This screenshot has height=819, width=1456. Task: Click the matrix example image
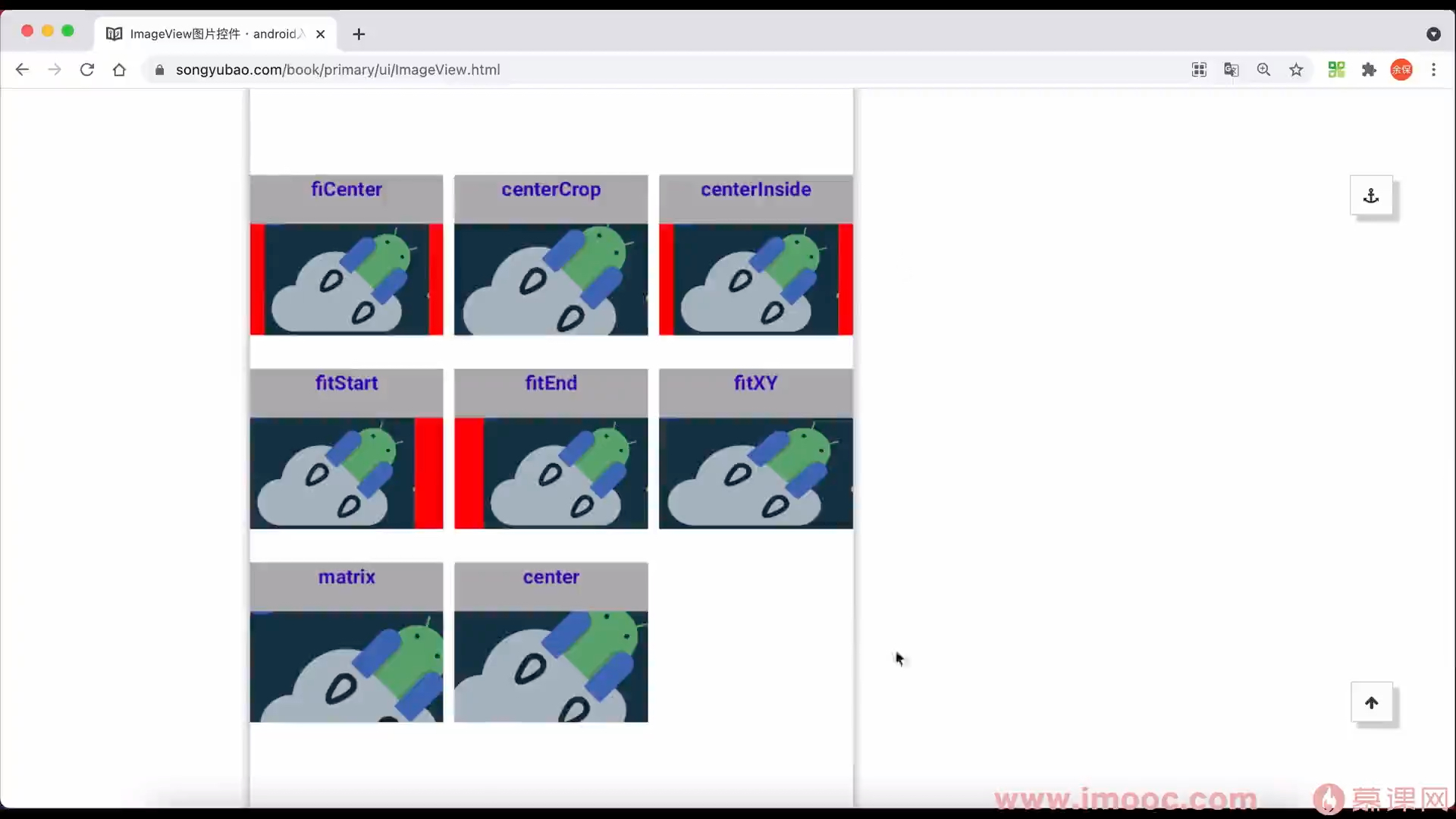(x=347, y=667)
